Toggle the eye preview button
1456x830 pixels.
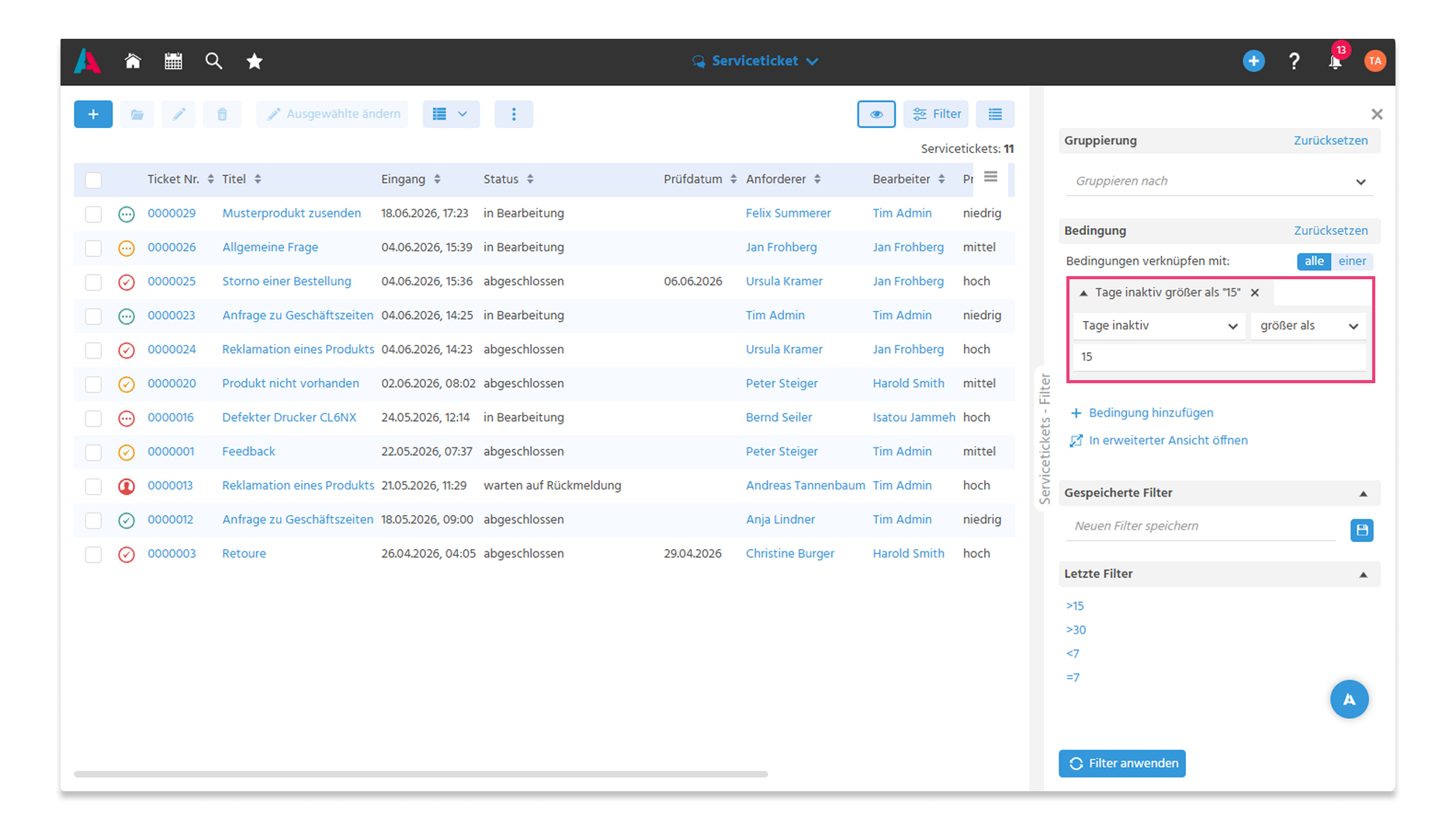click(876, 114)
